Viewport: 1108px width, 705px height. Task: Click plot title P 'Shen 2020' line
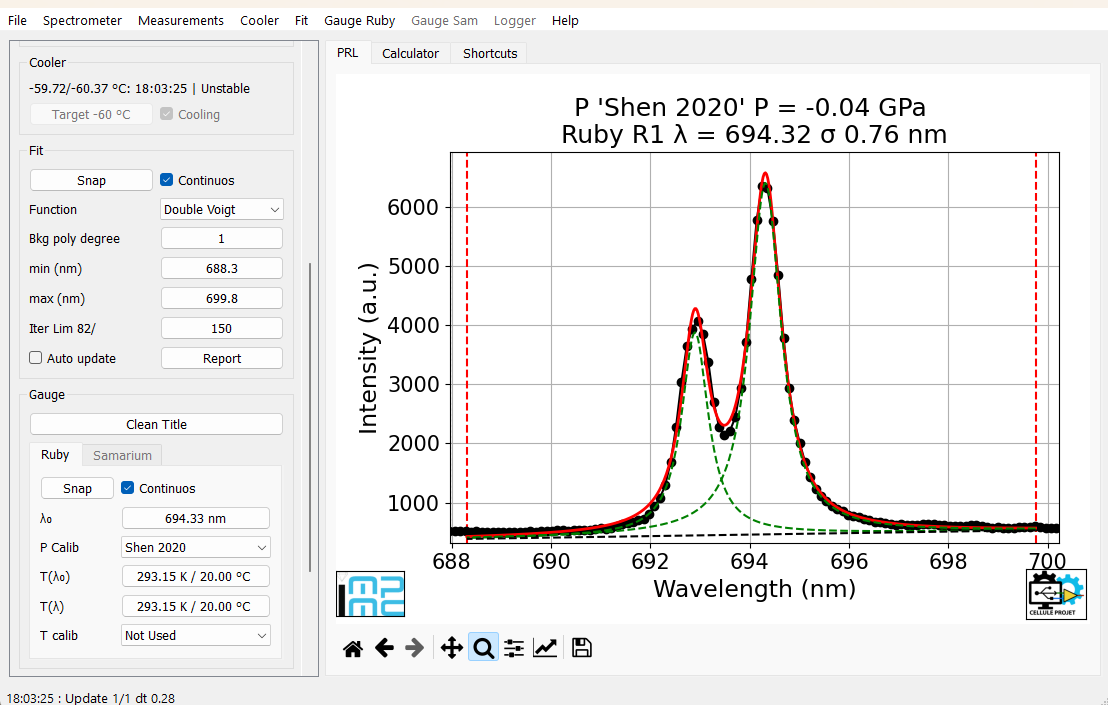[x=750, y=107]
